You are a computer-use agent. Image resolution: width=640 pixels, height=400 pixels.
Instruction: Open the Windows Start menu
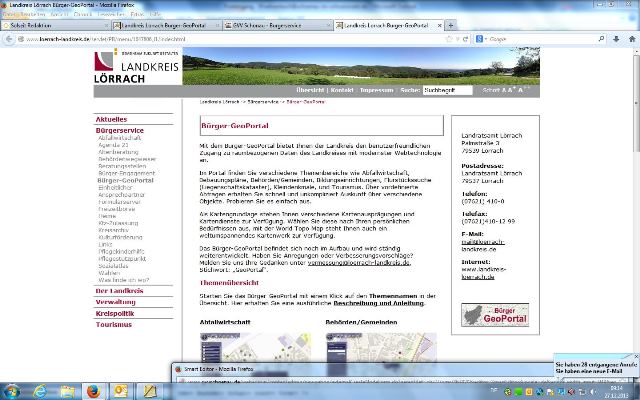pyautogui.click(x=10, y=392)
